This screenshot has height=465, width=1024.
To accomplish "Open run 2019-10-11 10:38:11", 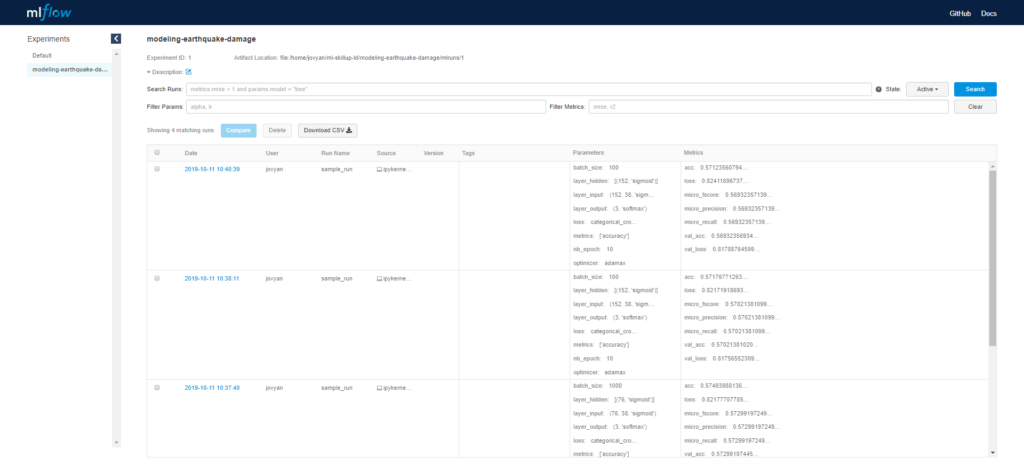I will (x=212, y=278).
